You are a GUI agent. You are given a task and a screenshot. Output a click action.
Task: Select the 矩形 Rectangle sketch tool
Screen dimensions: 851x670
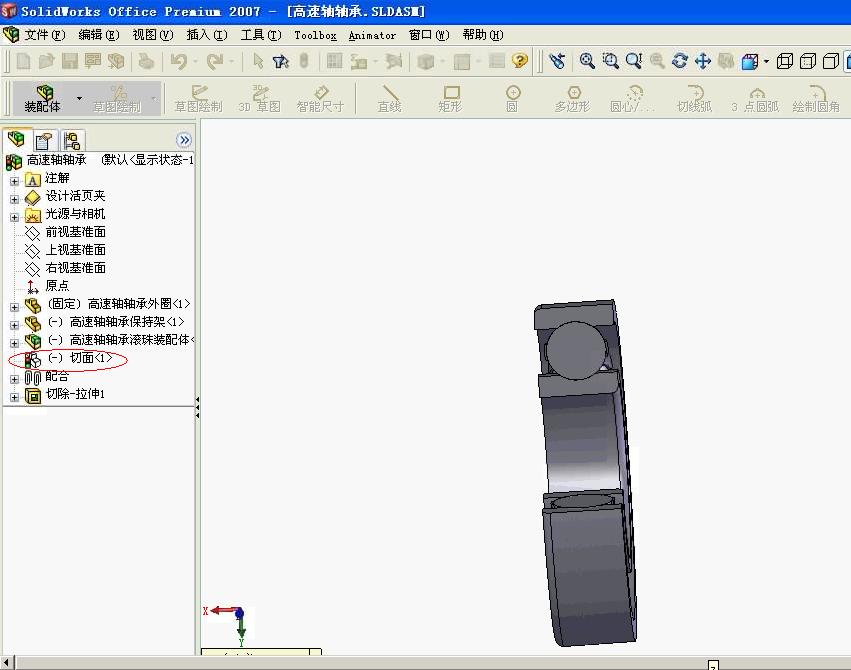point(450,98)
